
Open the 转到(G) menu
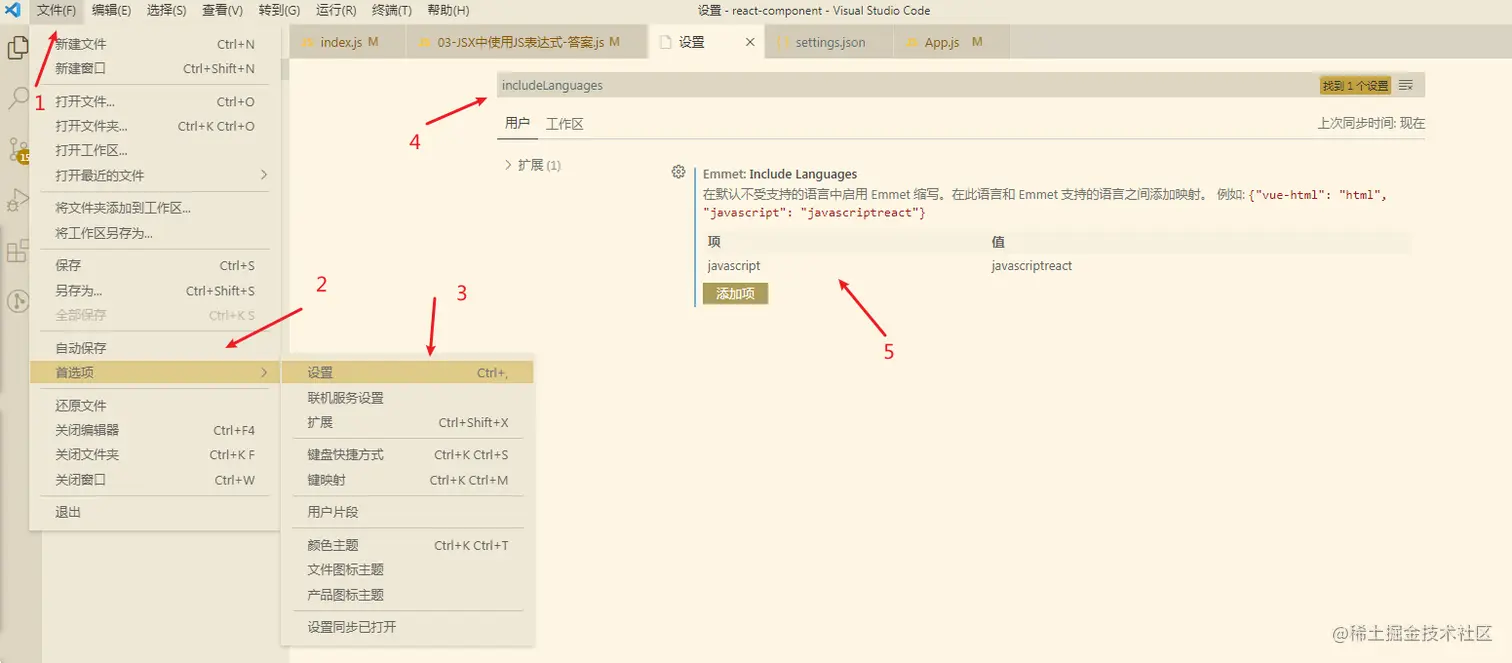[x=279, y=11]
